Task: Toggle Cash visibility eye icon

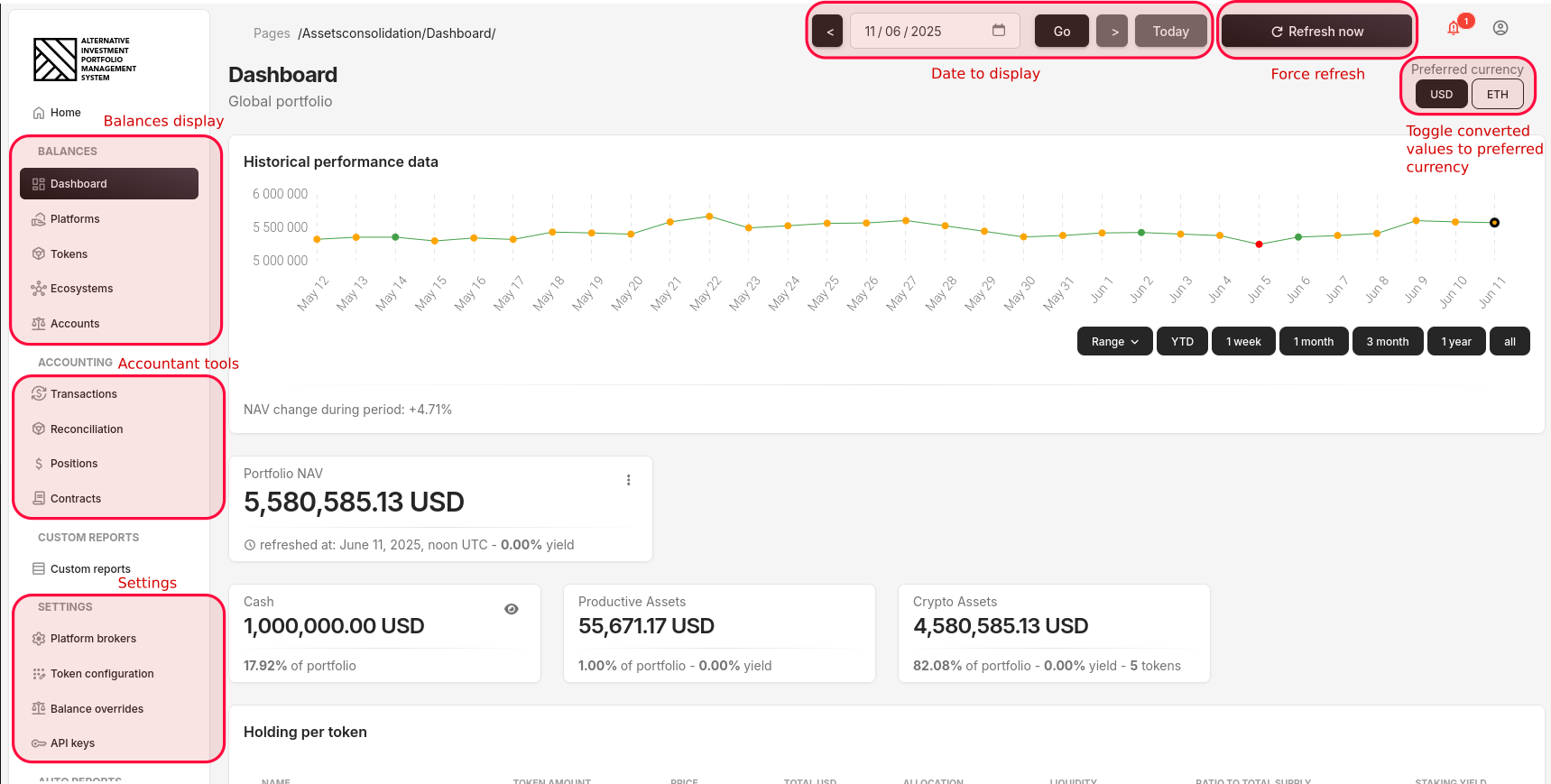Action: [x=512, y=609]
